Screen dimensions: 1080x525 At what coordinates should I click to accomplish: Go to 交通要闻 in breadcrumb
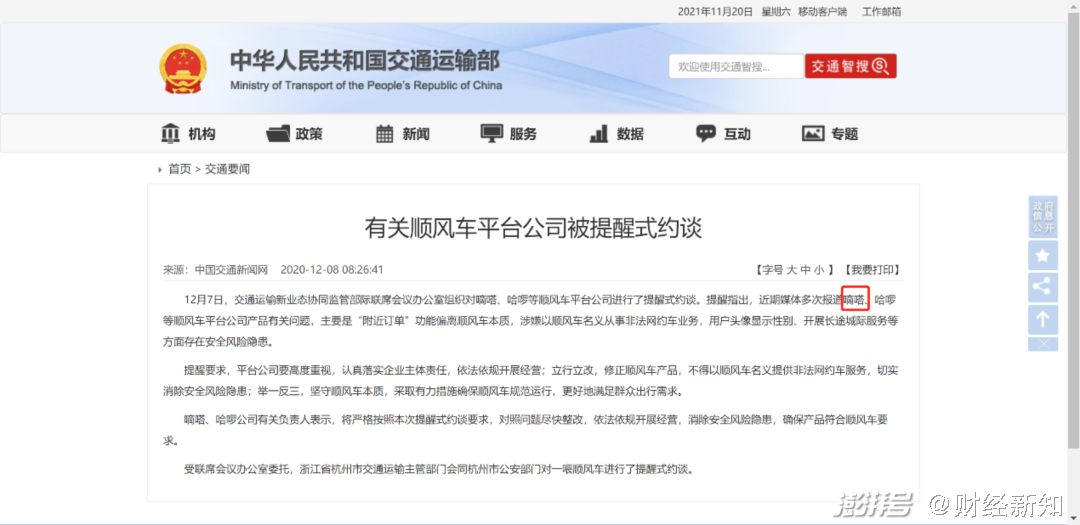(227, 169)
